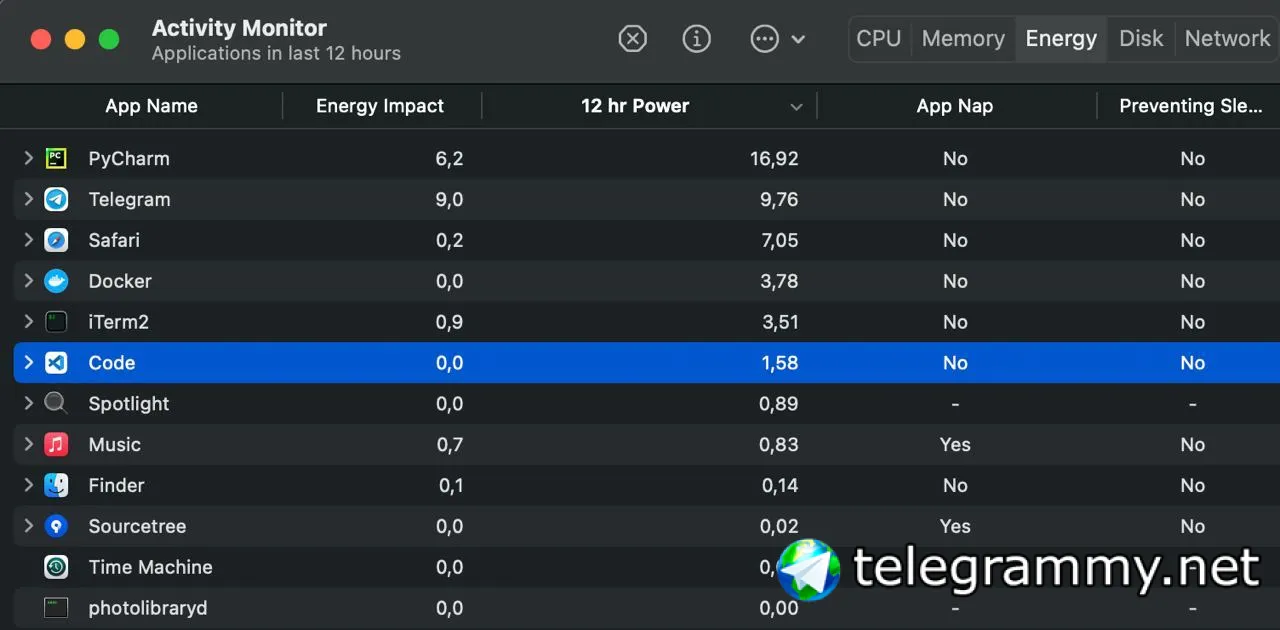This screenshot has width=1280, height=630.
Task: Expand the Safari process row
Action: click(28, 240)
